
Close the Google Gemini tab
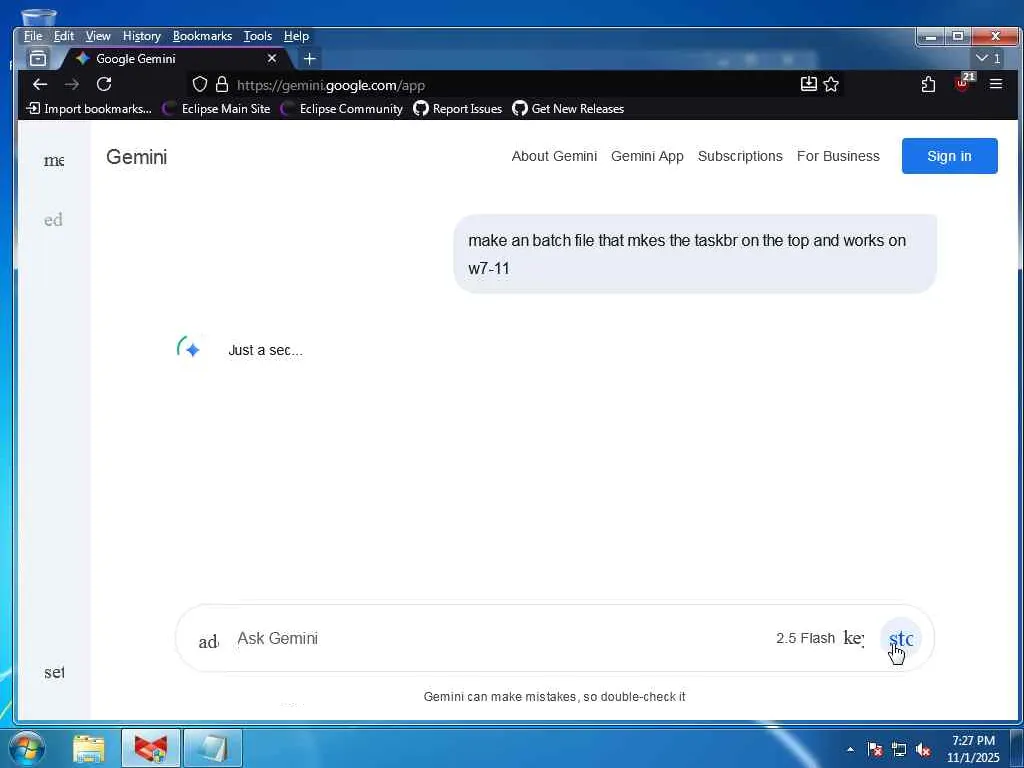pos(272,58)
